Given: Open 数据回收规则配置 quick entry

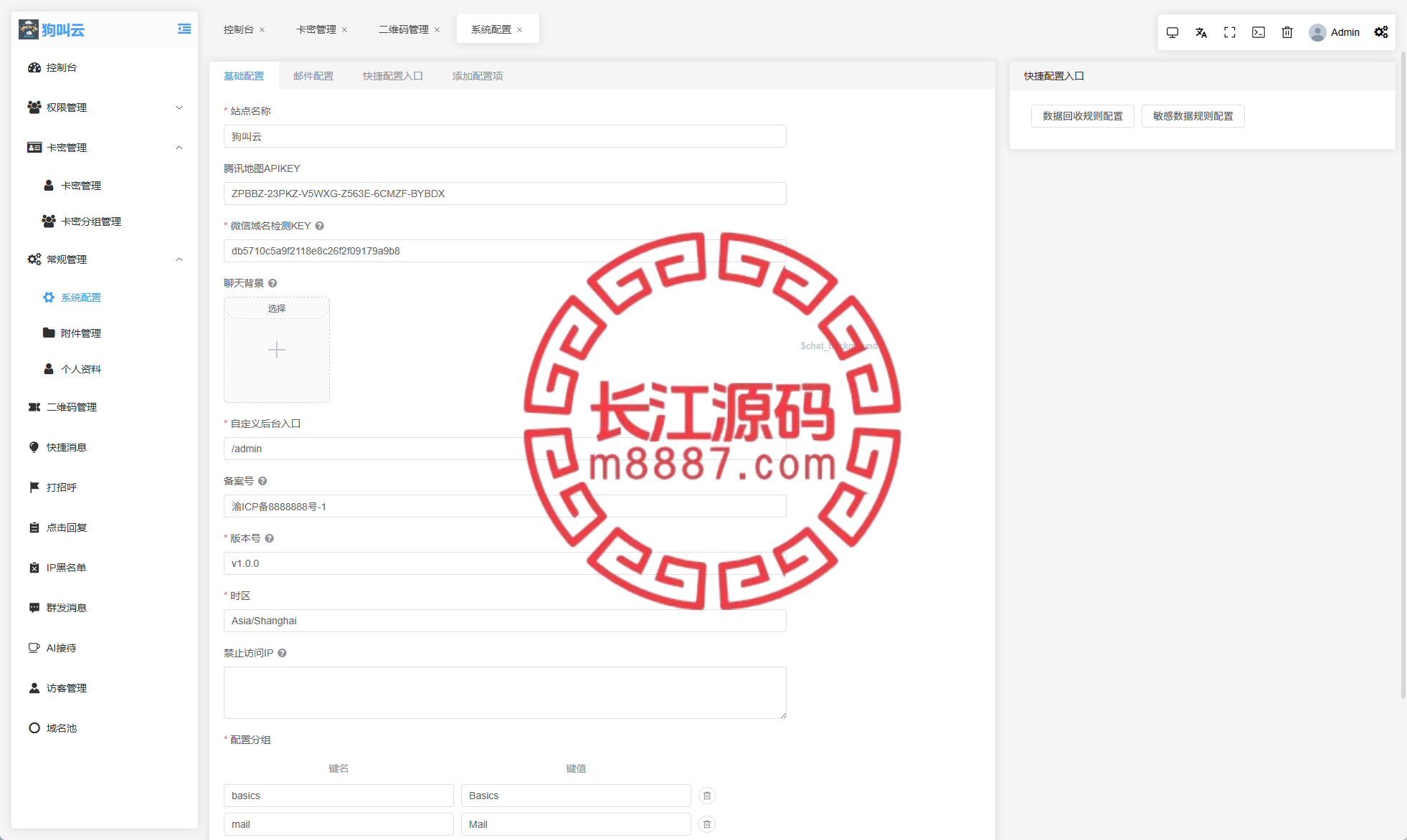Looking at the screenshot, I should click(x=1083, y=116).
